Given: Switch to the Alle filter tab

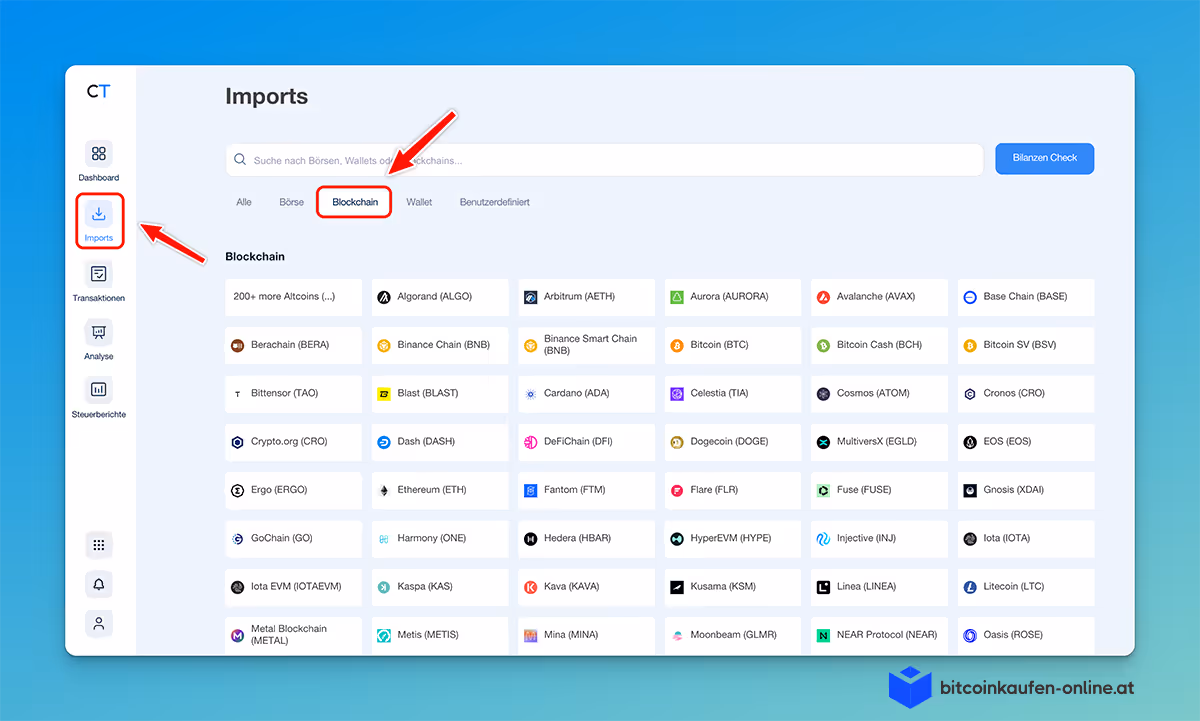Looking at the screenshot, I should click(x=243, y=202).
